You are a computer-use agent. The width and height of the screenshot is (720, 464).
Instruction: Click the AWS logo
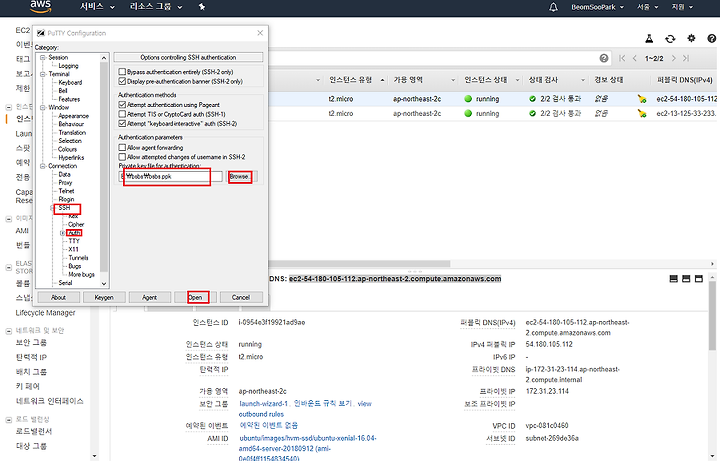pyautogui.click(x=40, y=6)
